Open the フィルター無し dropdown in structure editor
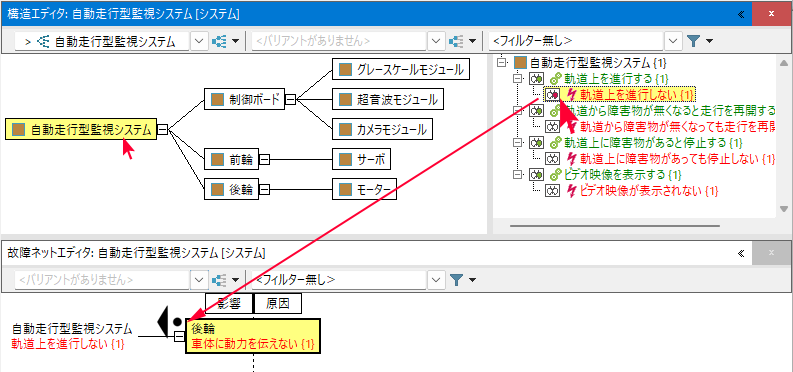793x372 pixels. click(x=672, y=41)
